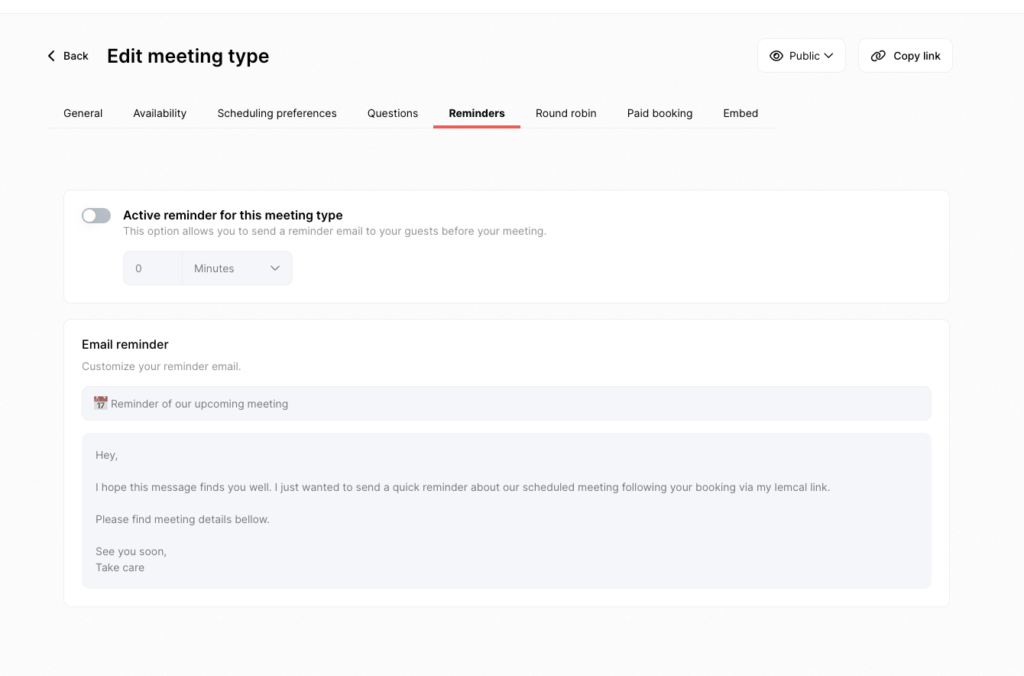Open the Round robin tab
The height and width of the screenshot is (676, 1024).
(x=566, y=113)
